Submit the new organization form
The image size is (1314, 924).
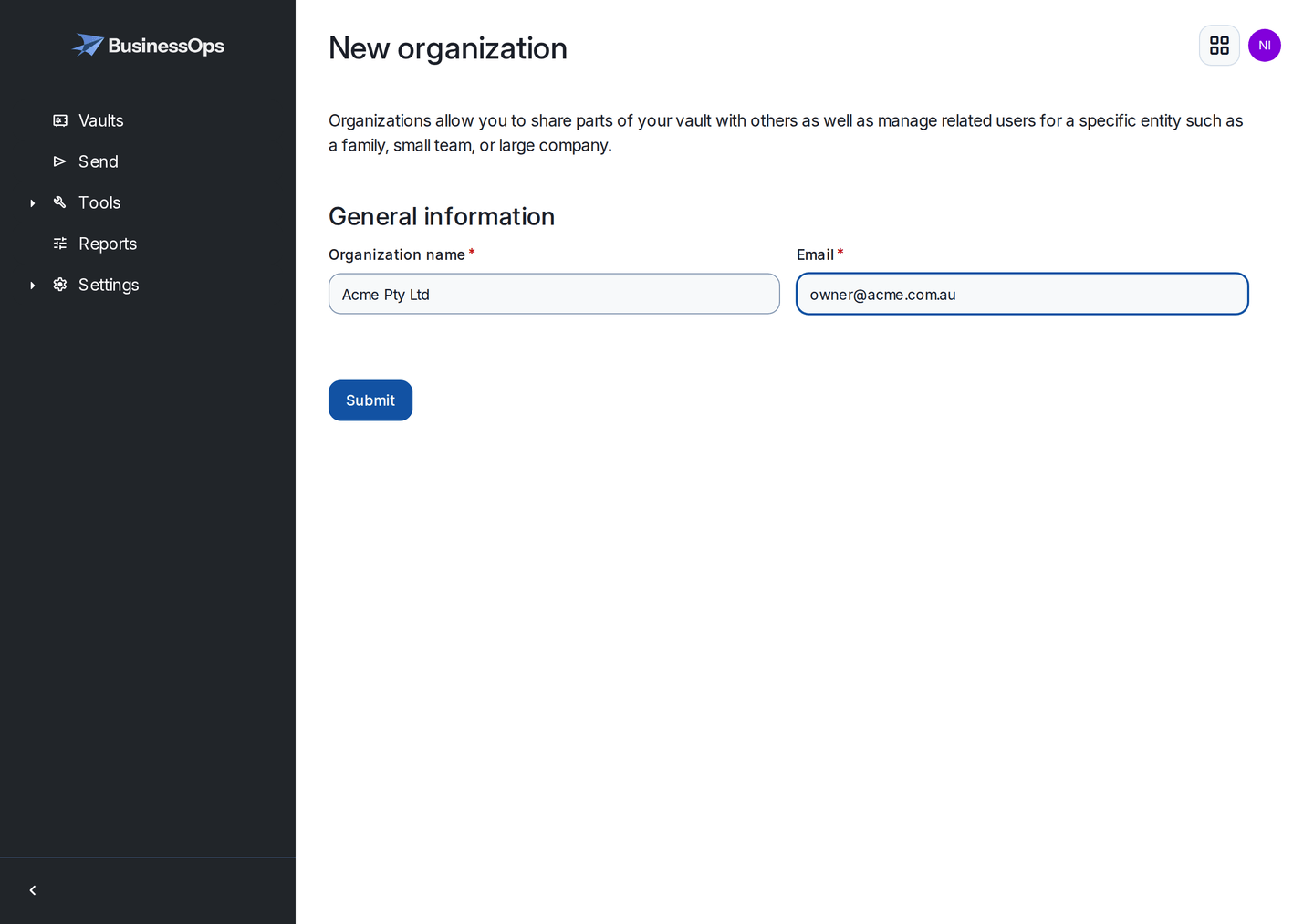(370, 400)
